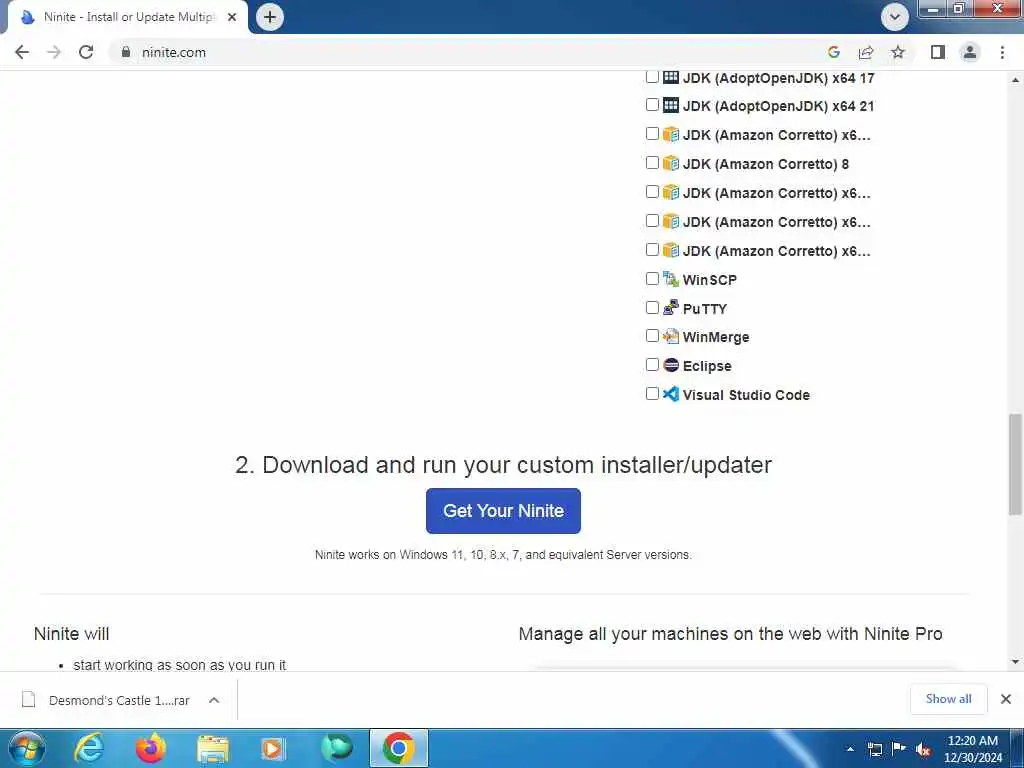Tick the Eclipse checkbox
1024x768 pixels.
[652, 364]
